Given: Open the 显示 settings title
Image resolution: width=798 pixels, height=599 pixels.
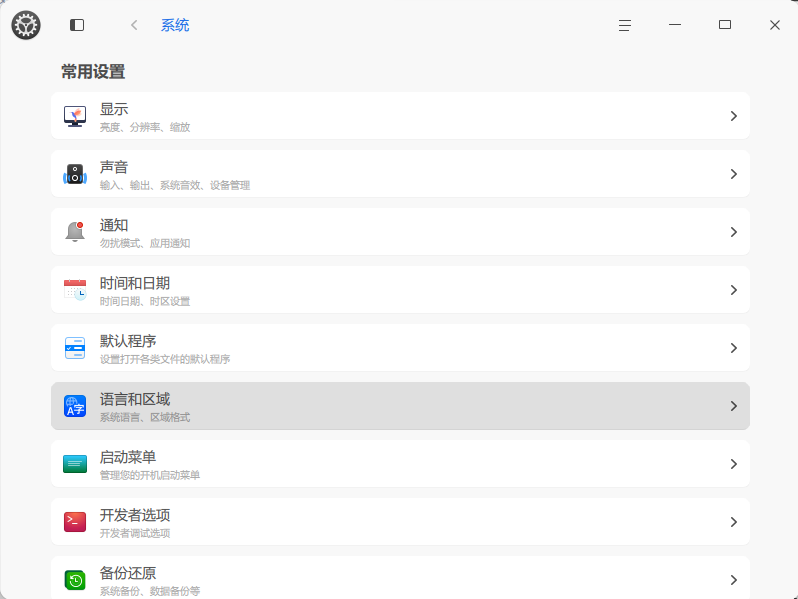Looking at the screenshot, I should tap(114, 109).
